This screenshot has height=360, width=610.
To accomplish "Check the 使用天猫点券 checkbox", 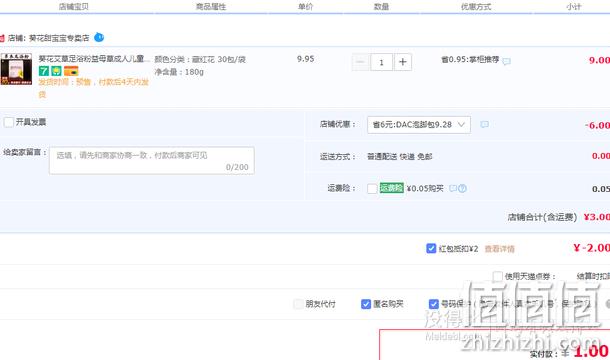I will [498, 276].
